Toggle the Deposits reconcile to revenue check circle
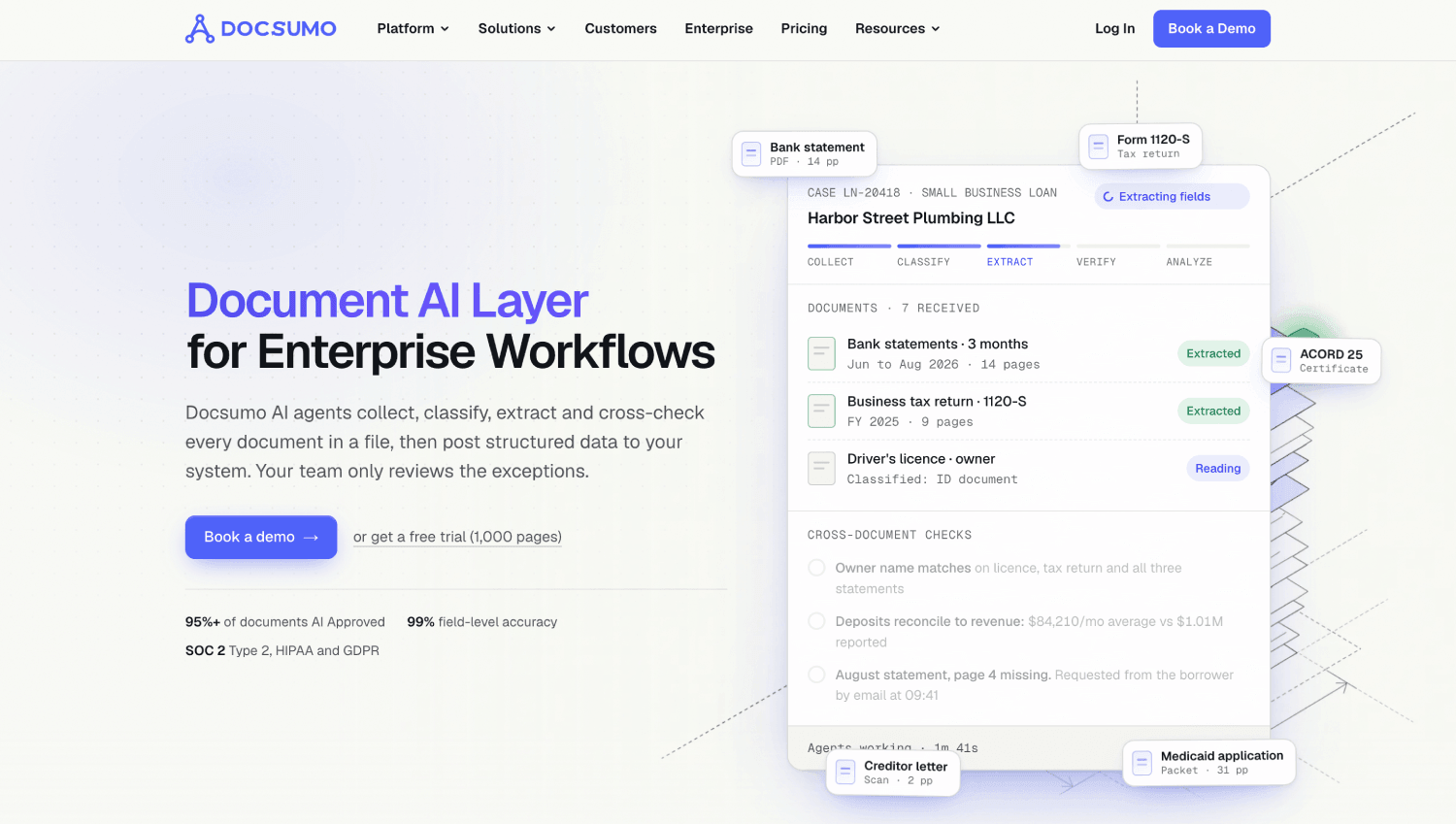Screen dimensions: 1456x824 tap(817, 621)
